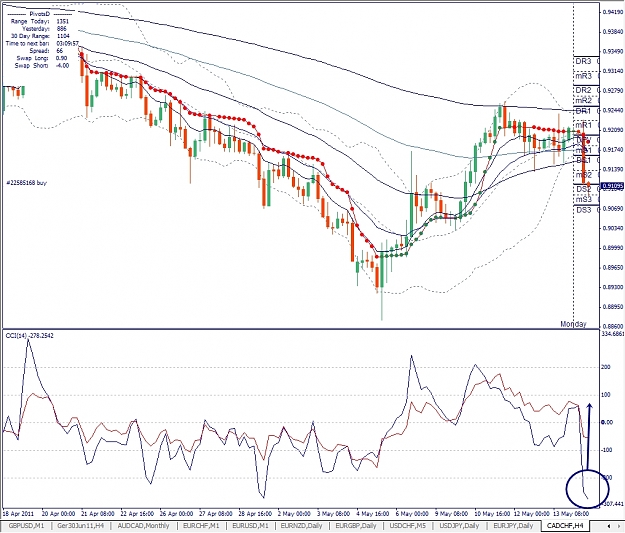
Task: Open the Ger30Jun11,H4 chart tab
Action: pos(80,525)
